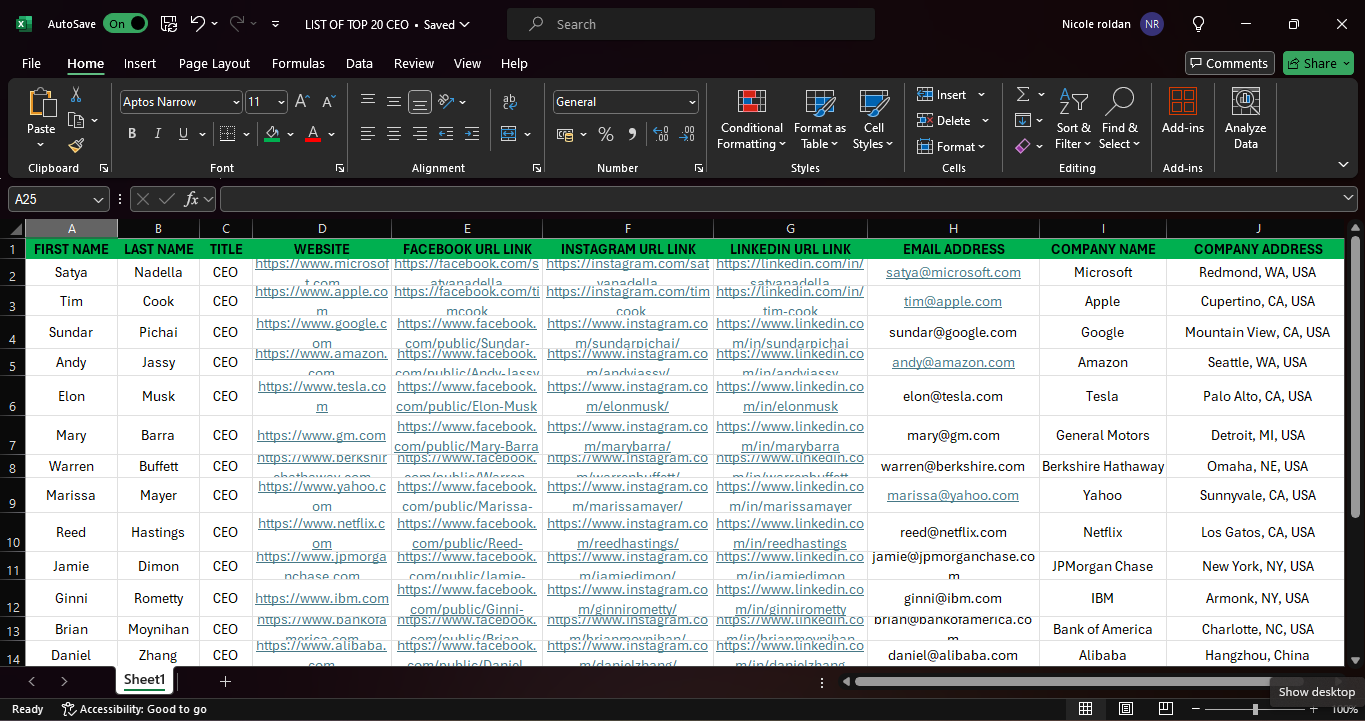Click the AutoSum sigma icon
The height and width of the screenshot is (721, 1365).
tap(1023, 94)
